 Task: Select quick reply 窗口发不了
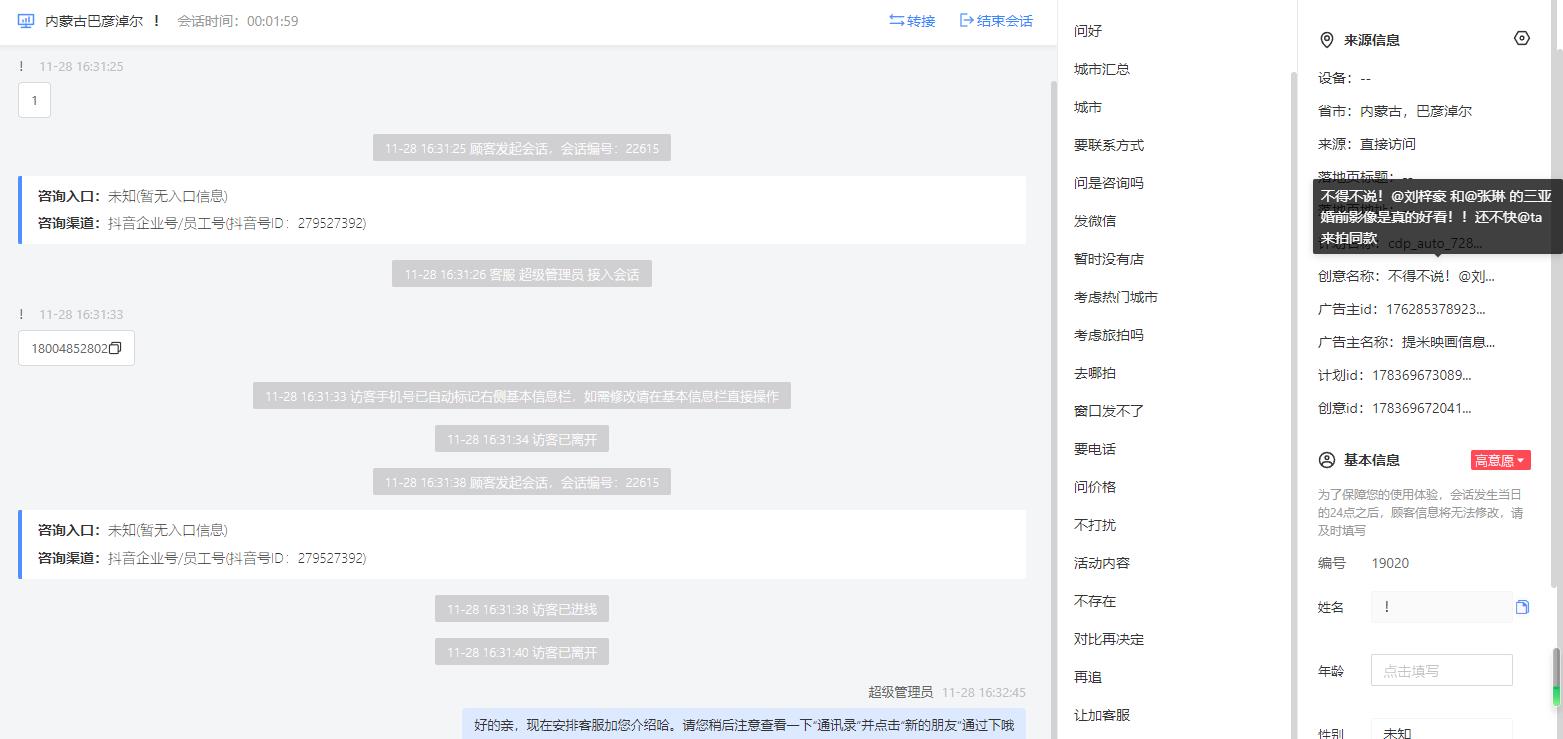coord(1109,411)
